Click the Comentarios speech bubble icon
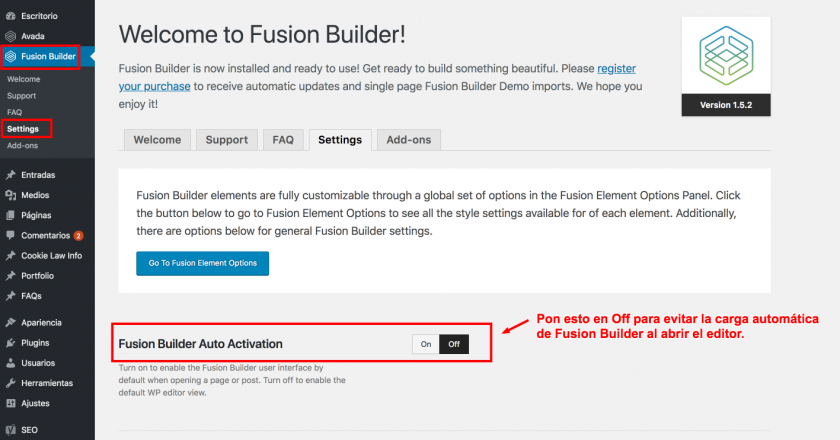 (x=10, y=235)
